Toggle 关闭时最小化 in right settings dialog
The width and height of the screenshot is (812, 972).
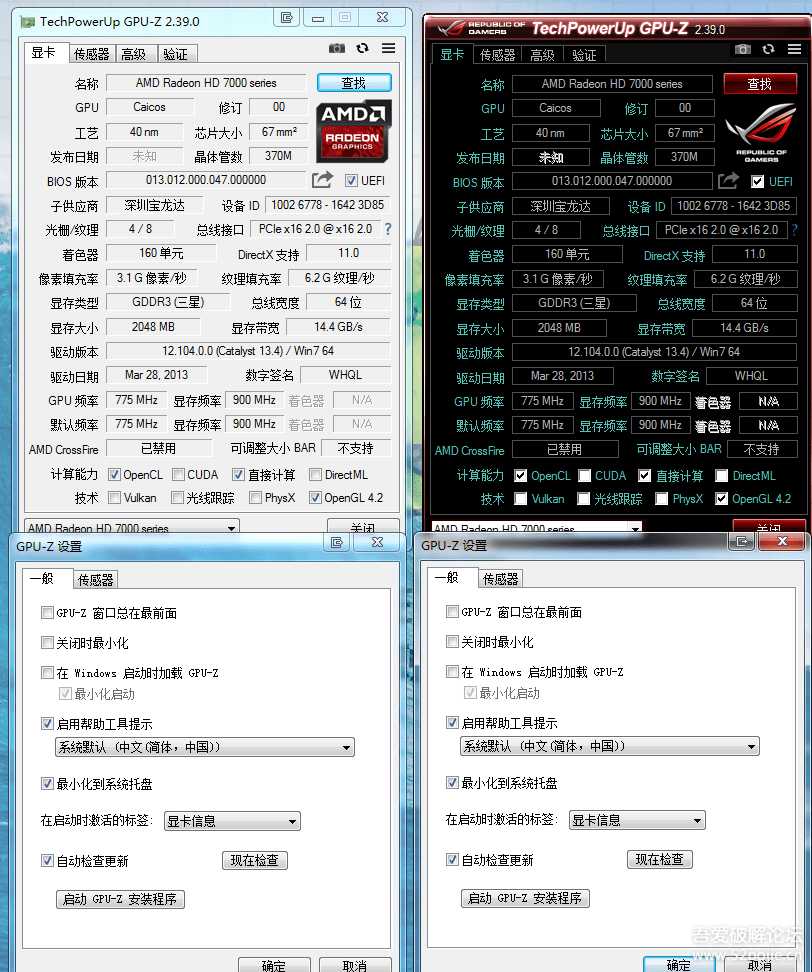click(452, 642)
